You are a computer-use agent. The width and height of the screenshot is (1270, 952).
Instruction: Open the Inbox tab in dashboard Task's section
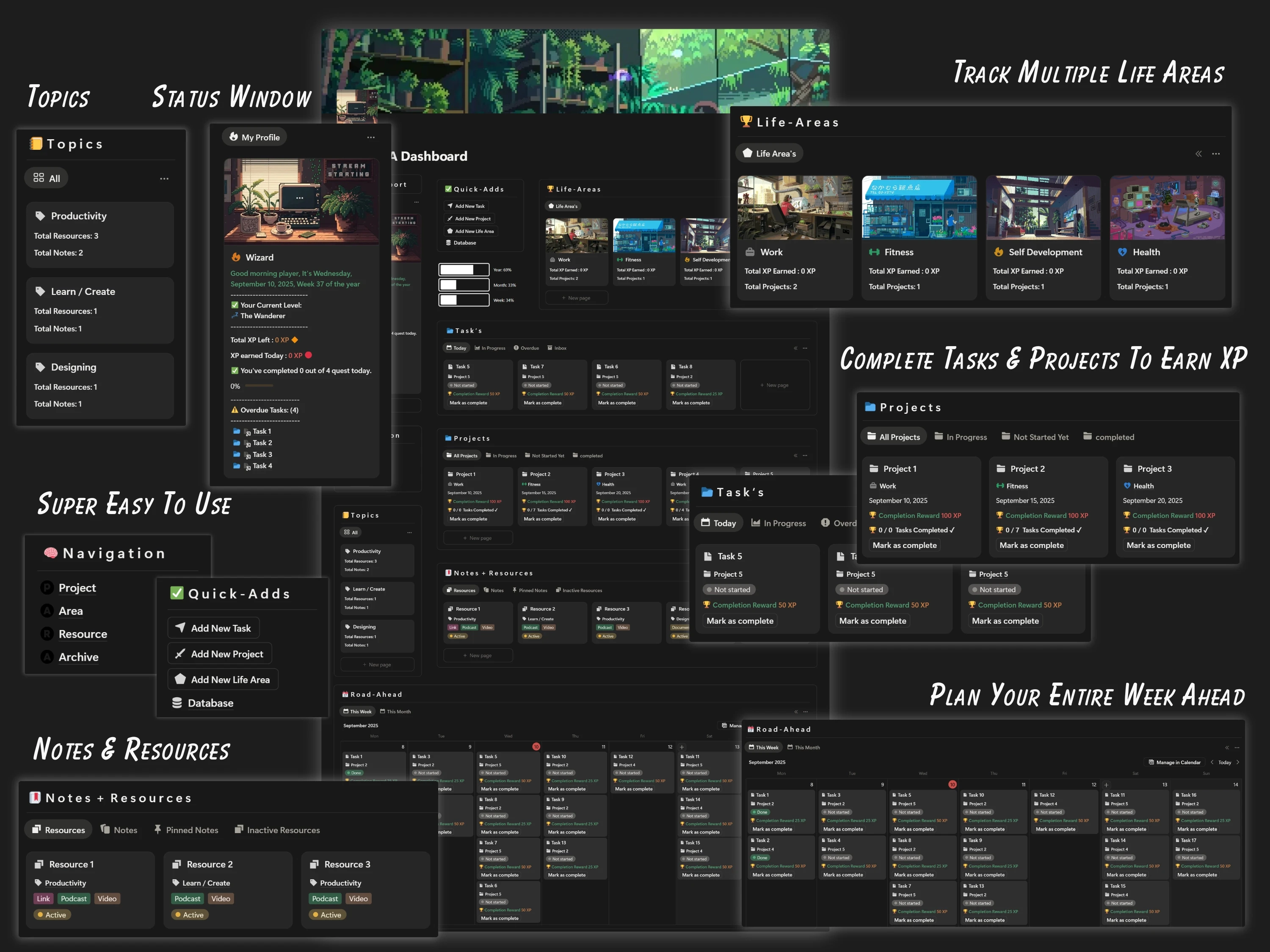[x=557, y=348]
